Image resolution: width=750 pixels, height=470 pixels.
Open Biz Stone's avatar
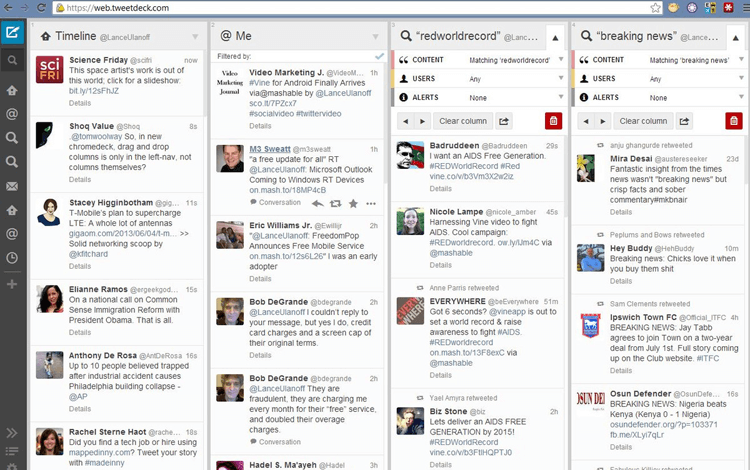click(x=410, y=421)
